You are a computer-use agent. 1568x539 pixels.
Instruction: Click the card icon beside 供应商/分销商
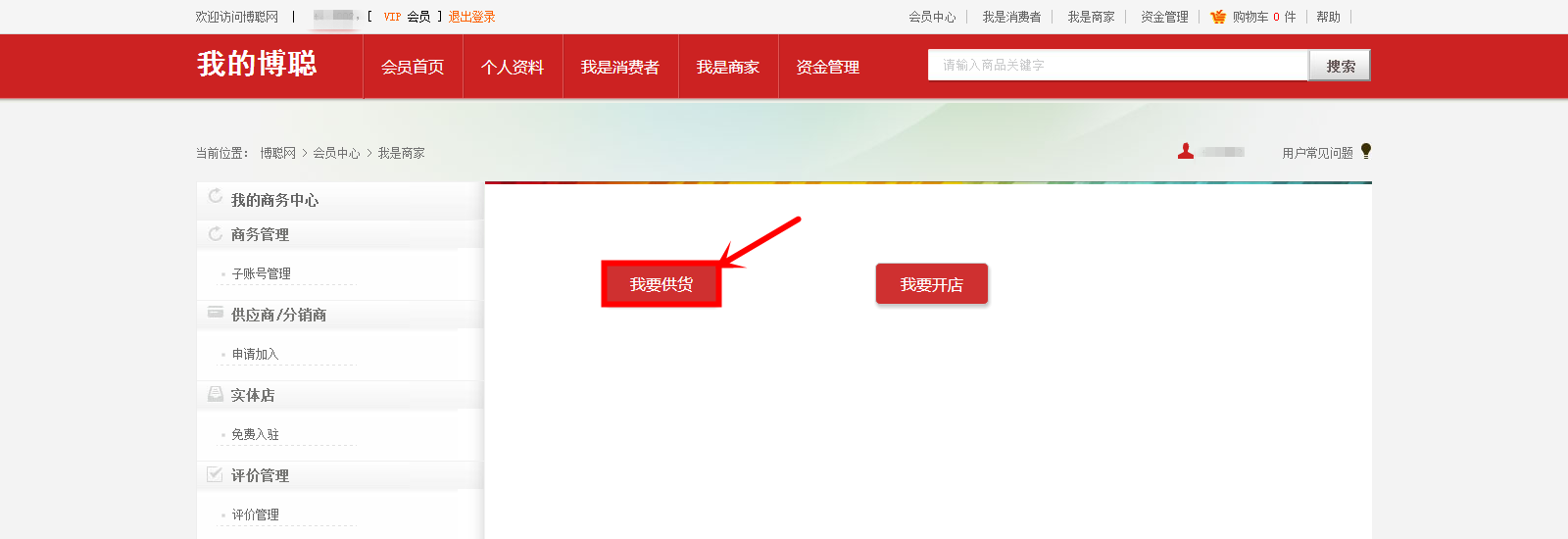click(x=216, y=313)
